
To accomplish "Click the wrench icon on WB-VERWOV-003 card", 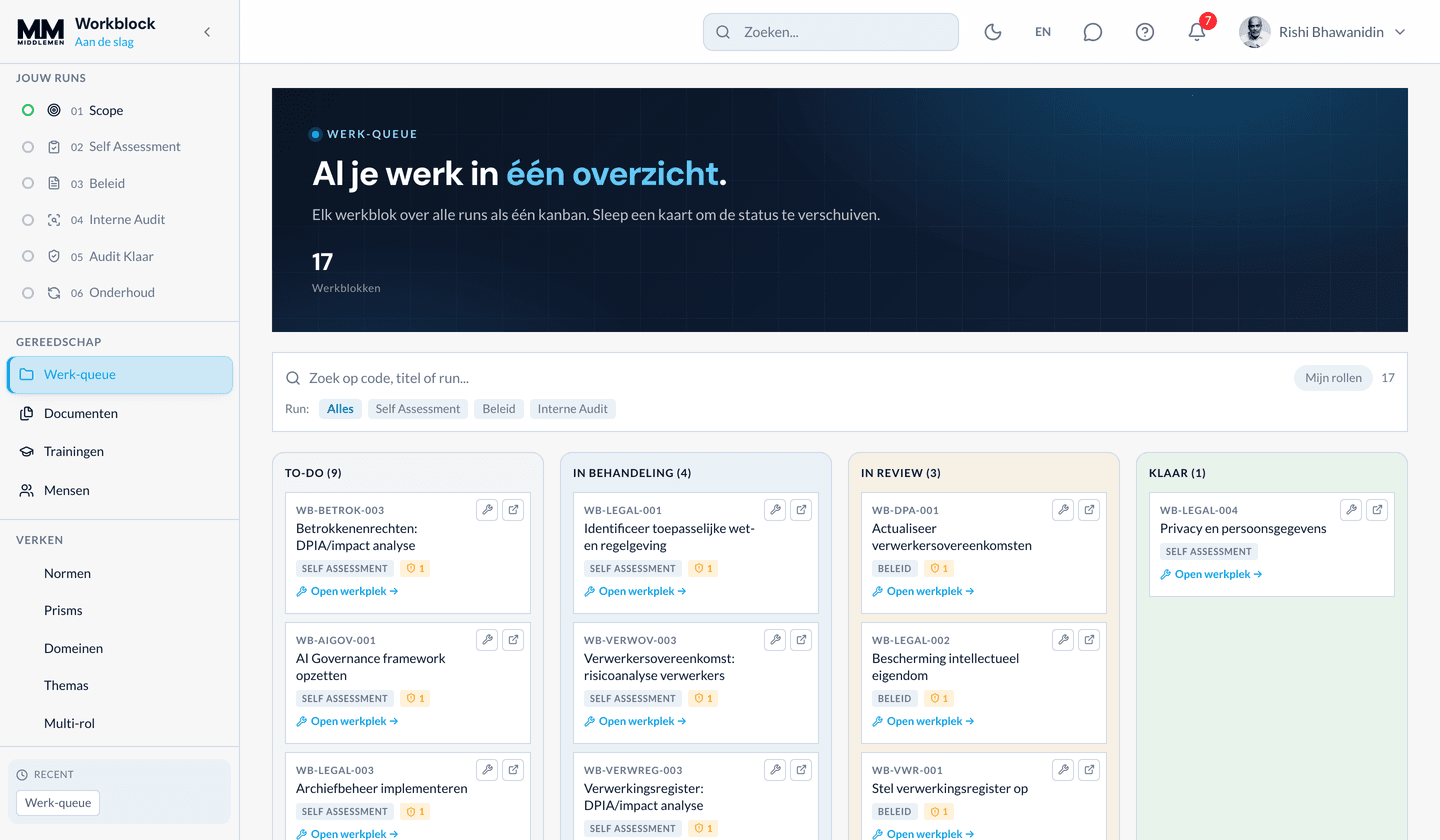I will pos(775,640).
